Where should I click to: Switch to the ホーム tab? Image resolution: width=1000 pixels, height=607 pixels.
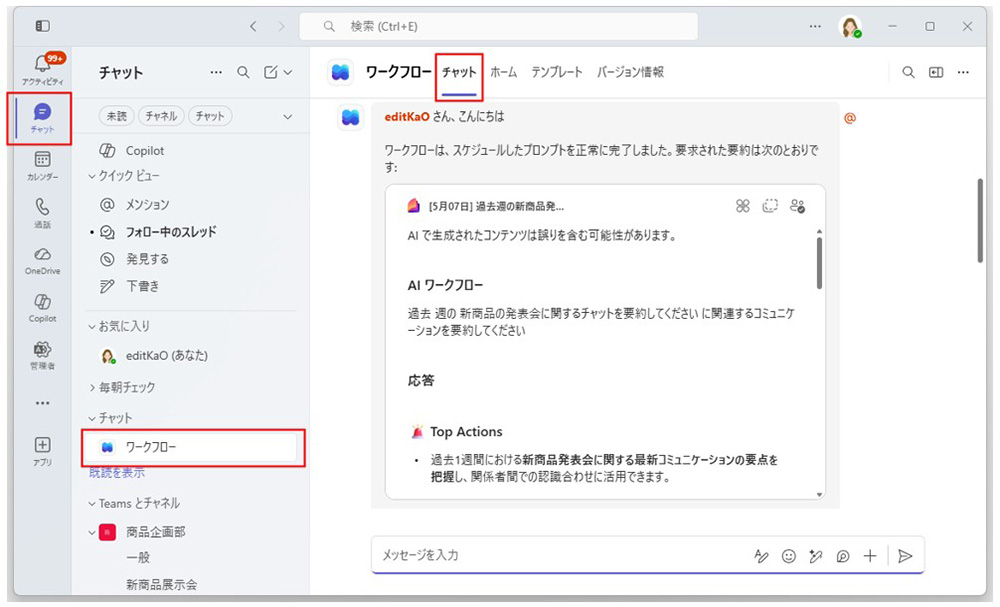tap(503, 73)
